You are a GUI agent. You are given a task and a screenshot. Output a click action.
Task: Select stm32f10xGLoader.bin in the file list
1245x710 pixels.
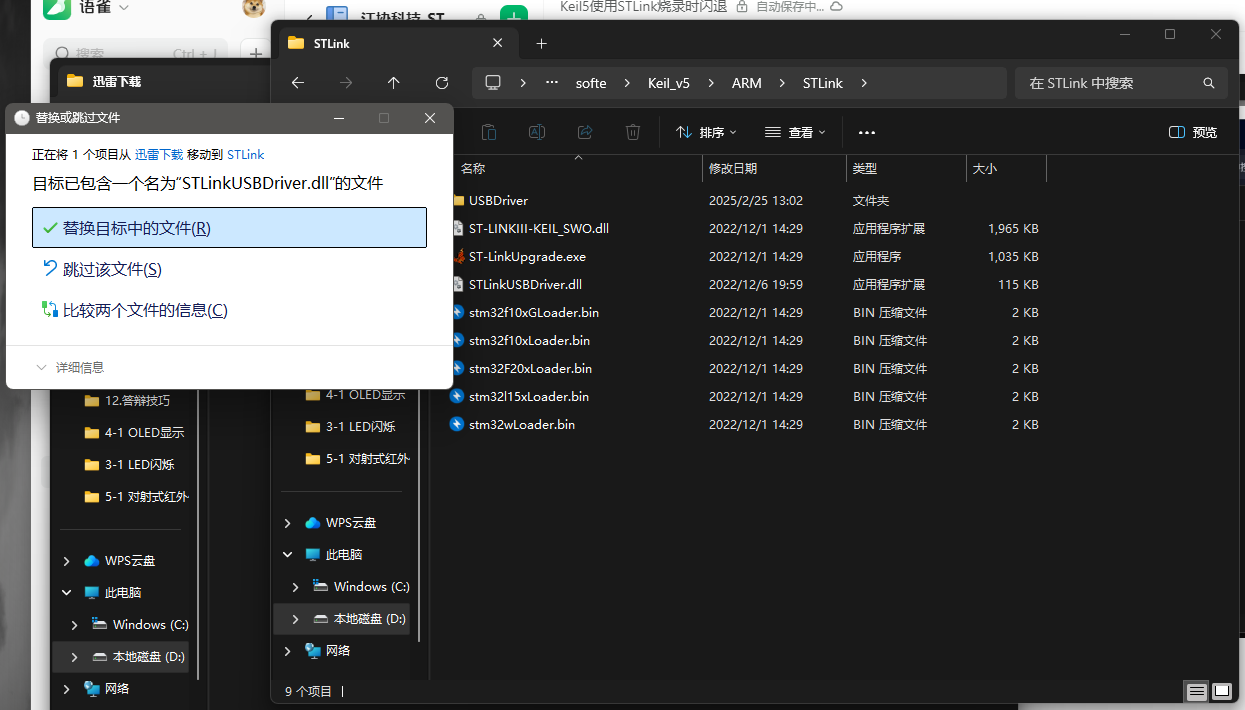point(534,313)
